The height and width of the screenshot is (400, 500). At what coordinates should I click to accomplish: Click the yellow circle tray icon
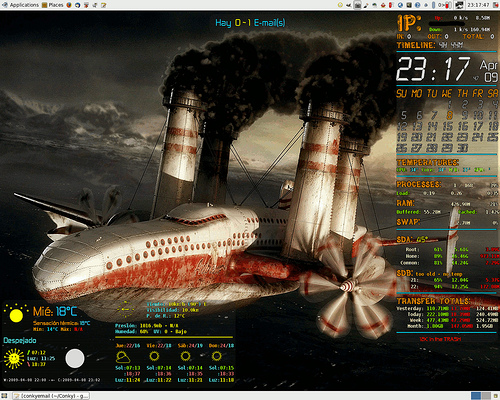pyautogui.click(x=340, y=5)
